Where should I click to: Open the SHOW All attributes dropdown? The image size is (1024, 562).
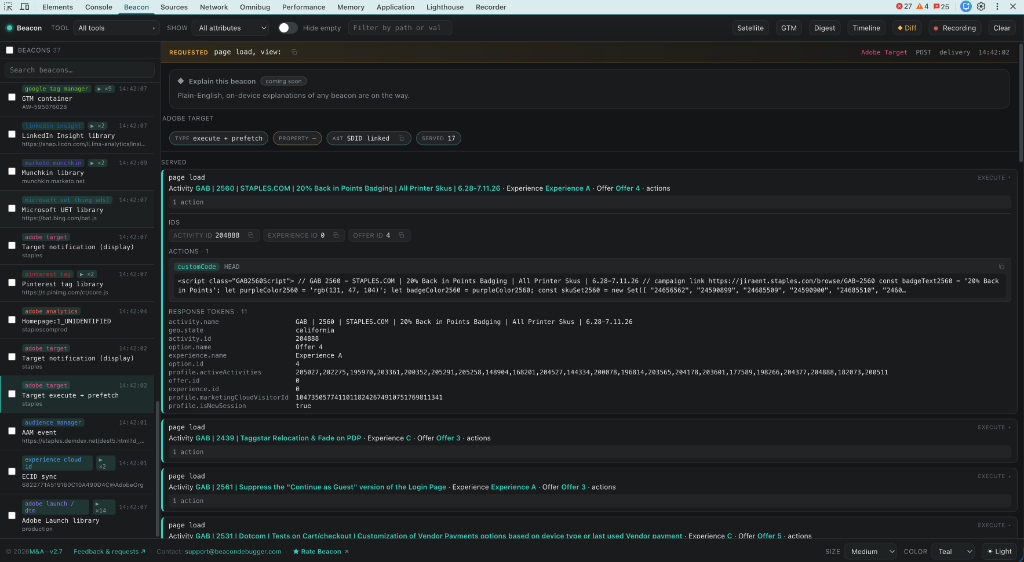click(232, 28)
